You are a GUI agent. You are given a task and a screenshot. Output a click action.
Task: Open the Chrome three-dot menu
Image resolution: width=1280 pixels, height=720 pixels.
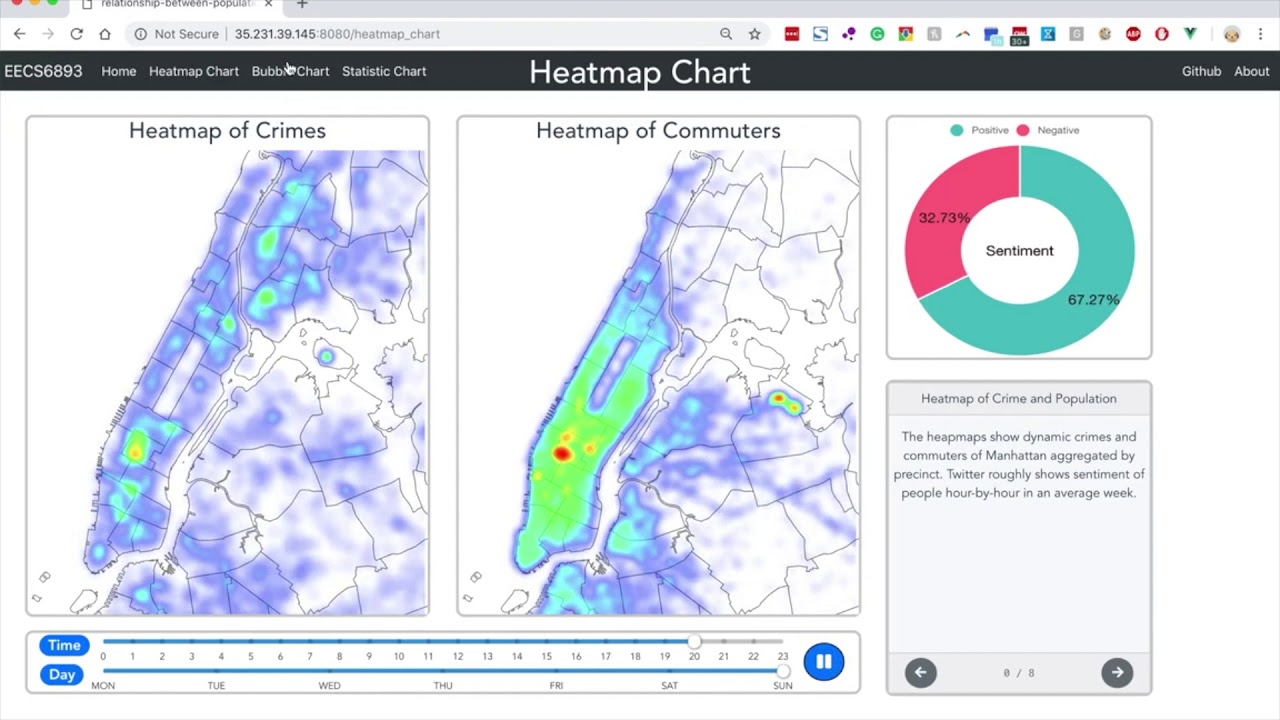click(1260, 34)
